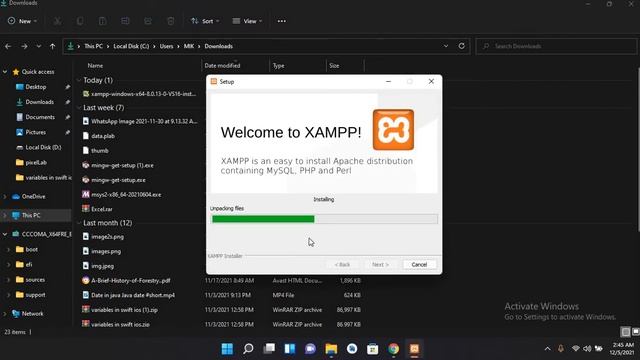Open Microsoft Store from the taskbar
This screenshot has height=360, width=640.
[x=373, y=349]
